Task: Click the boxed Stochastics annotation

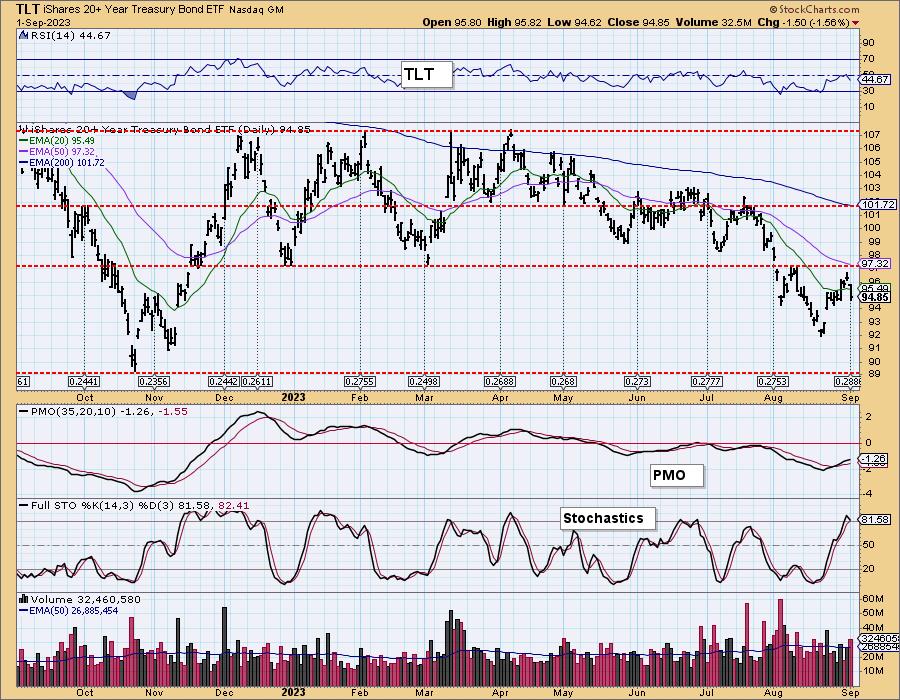Action: click(608, 518)
